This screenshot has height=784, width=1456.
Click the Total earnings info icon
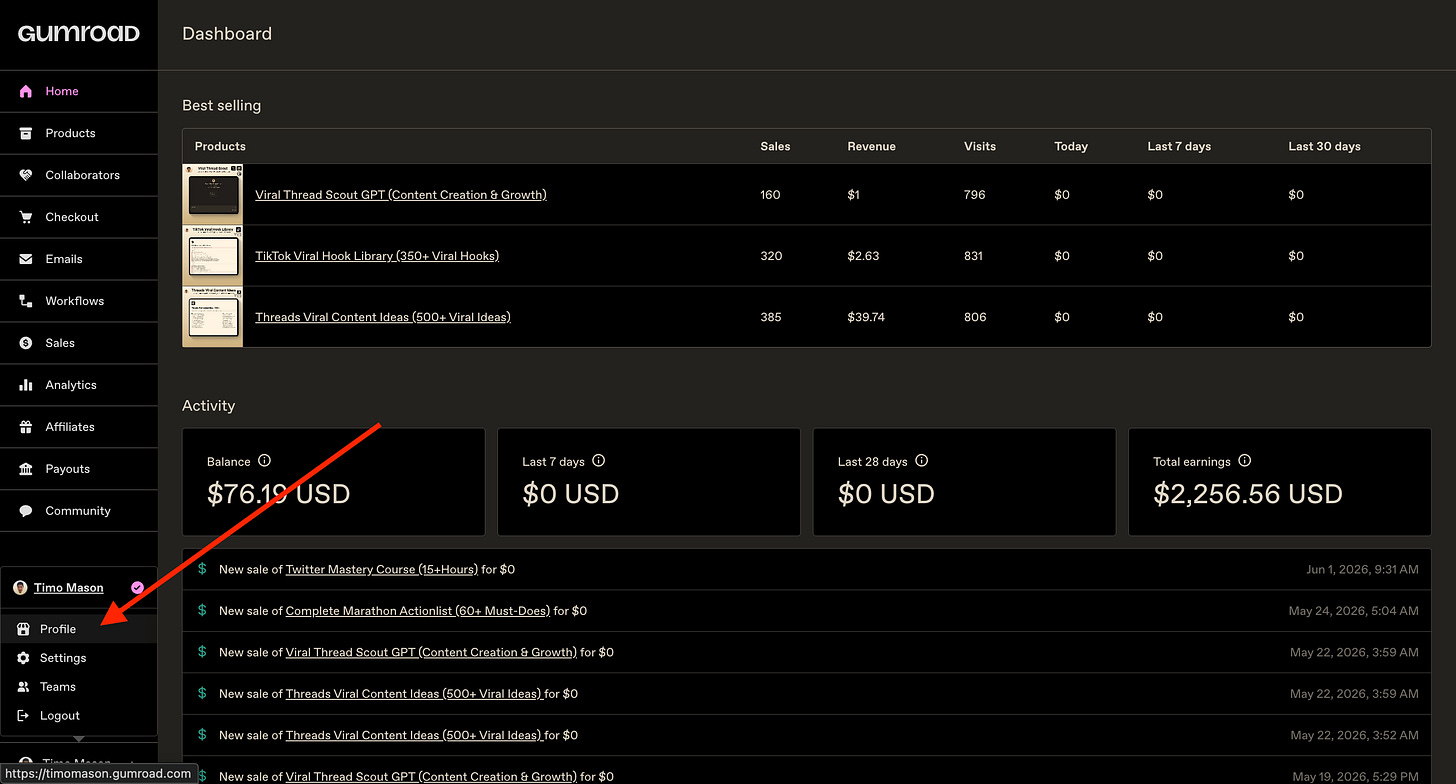click(x=1244, y=461)
